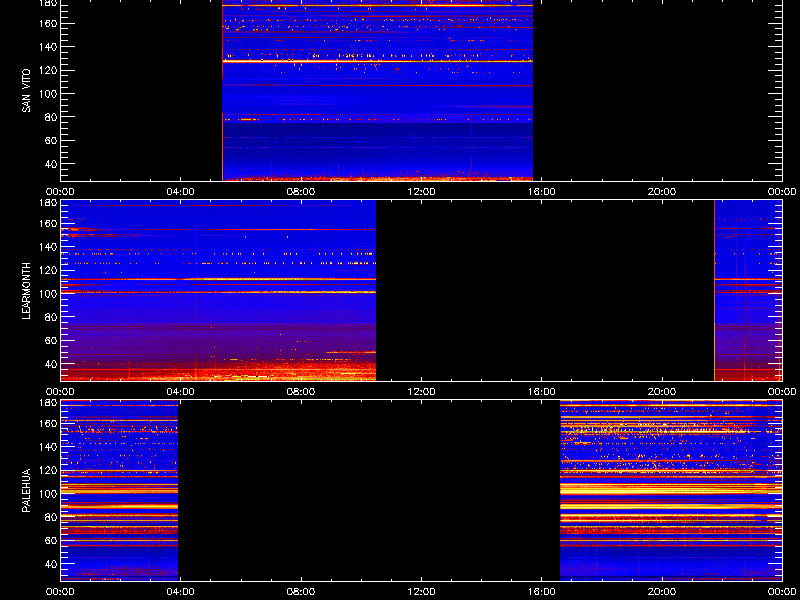Select the 12:00 tick label under Learmonth panel

click(x=421, y=392)
